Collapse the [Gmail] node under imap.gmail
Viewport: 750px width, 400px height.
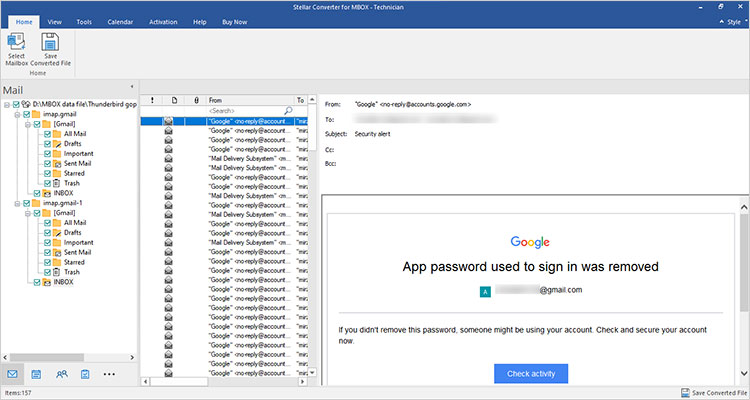point(28,124)
